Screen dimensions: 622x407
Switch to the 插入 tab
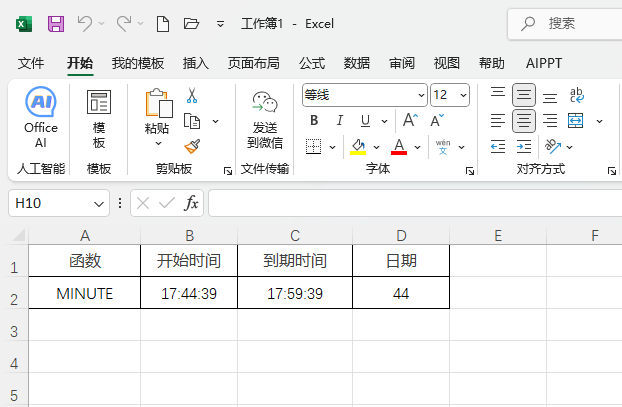(196, 63)
